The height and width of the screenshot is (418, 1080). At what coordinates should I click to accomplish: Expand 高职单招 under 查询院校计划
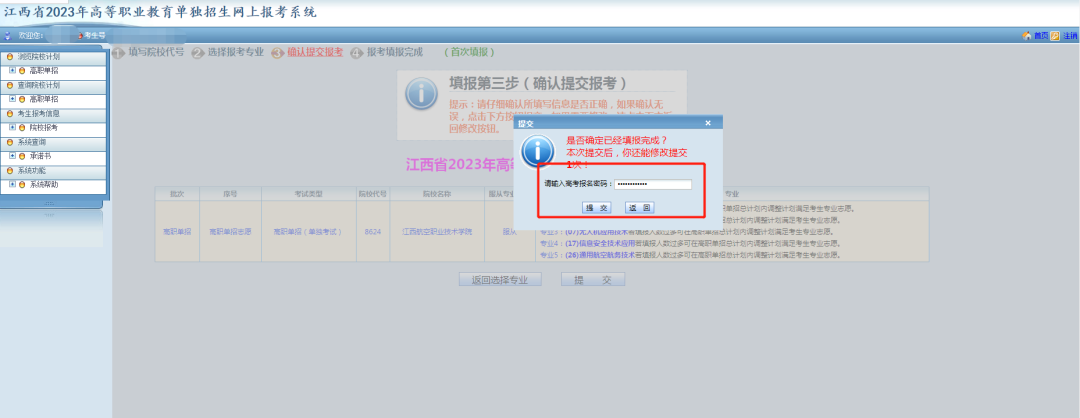[x=12, y=99]
